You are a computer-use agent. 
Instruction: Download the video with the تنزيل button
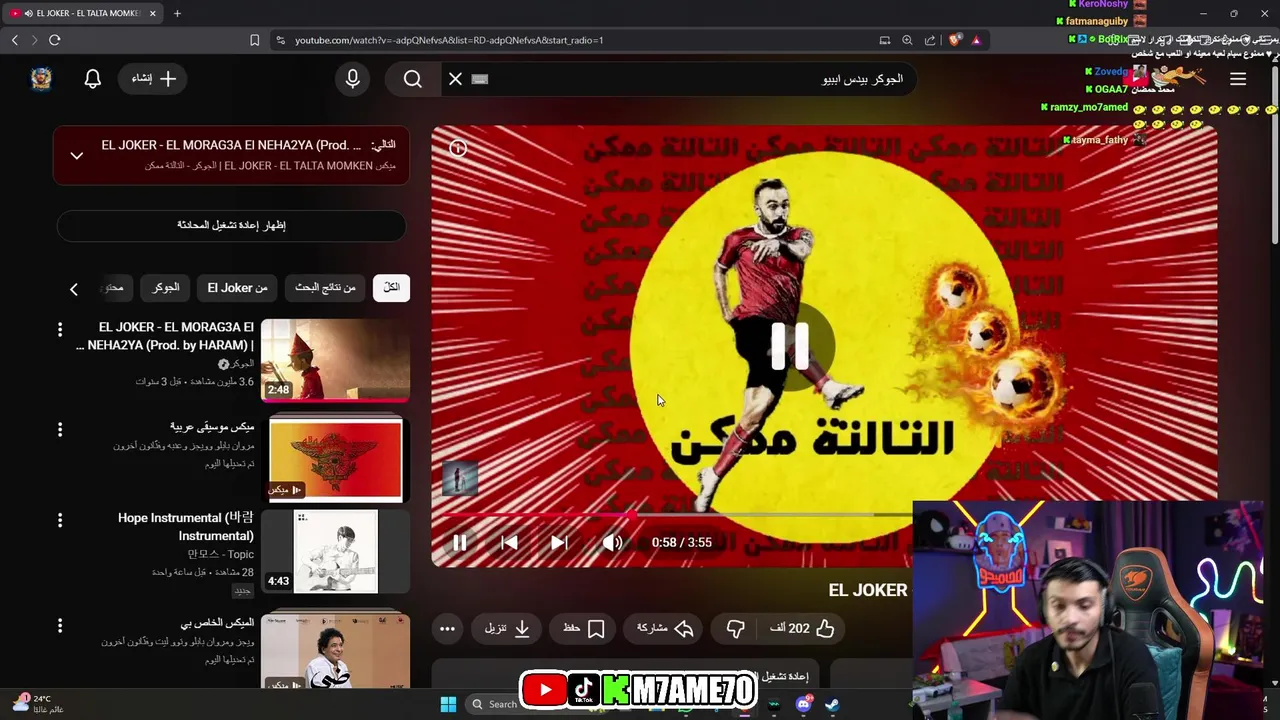pos(507,628)
